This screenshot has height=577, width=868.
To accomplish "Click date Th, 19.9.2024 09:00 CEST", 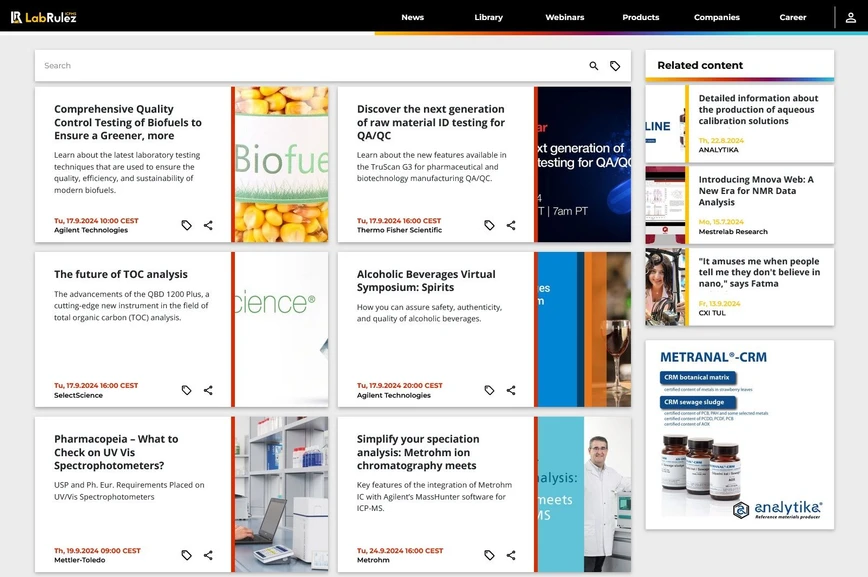I will point(97,551).
